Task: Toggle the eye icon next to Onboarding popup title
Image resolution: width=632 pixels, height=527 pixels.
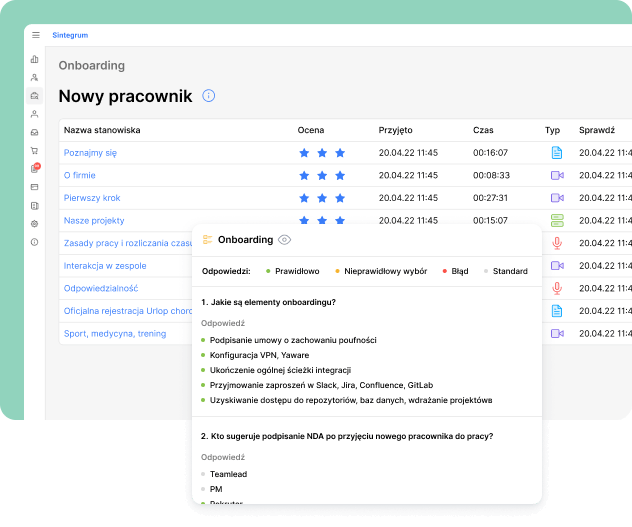Action: pyautogui.click(x=285, y=240)
